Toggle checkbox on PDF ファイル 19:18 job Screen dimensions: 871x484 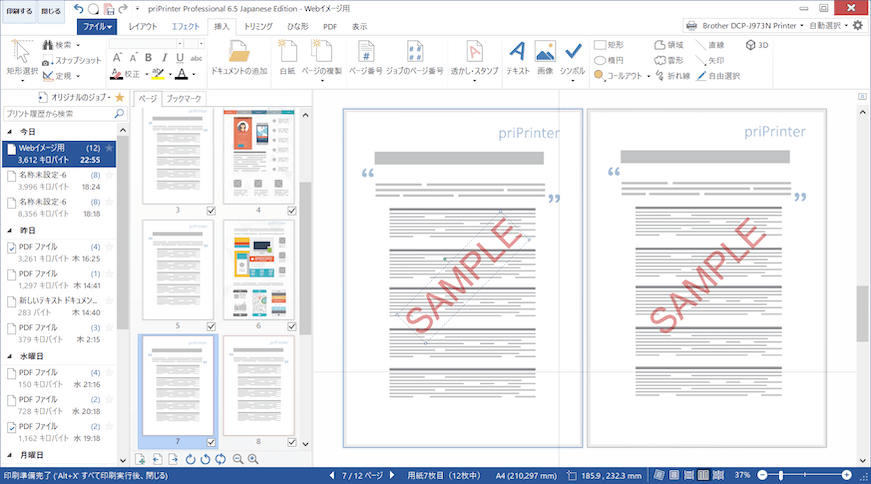click(x=11, y=427)
